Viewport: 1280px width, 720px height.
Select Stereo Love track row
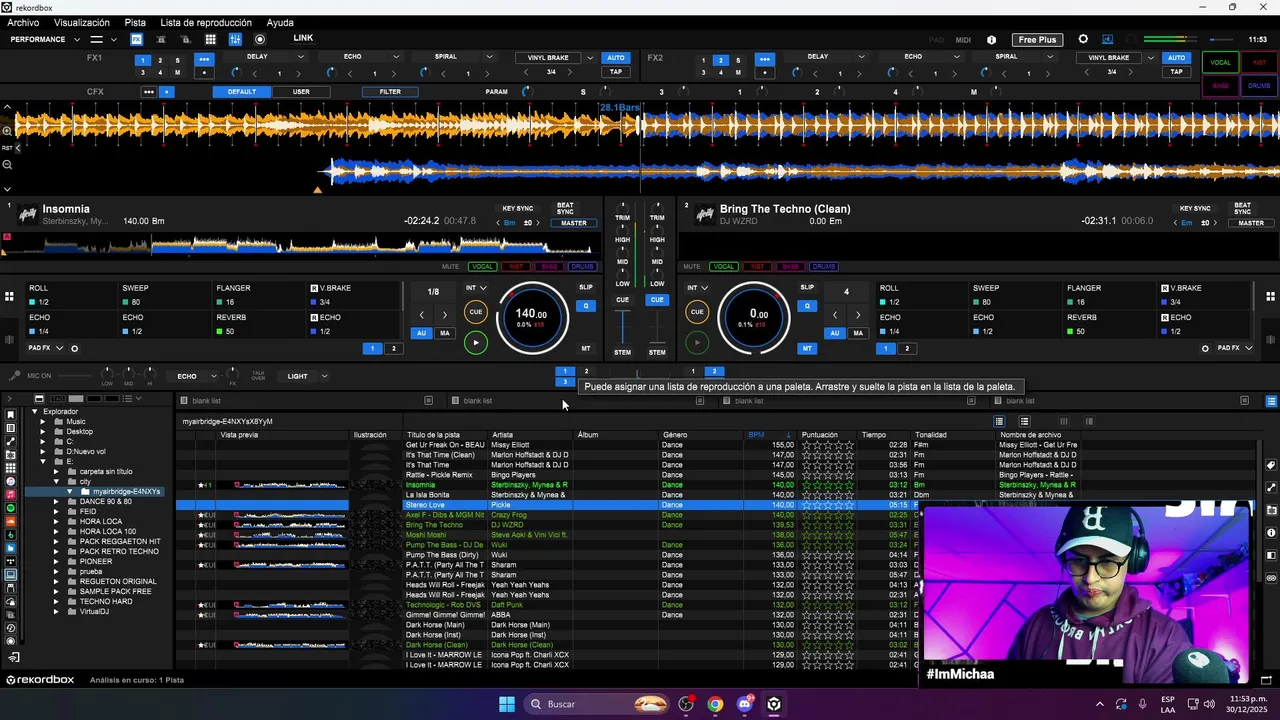548,505
